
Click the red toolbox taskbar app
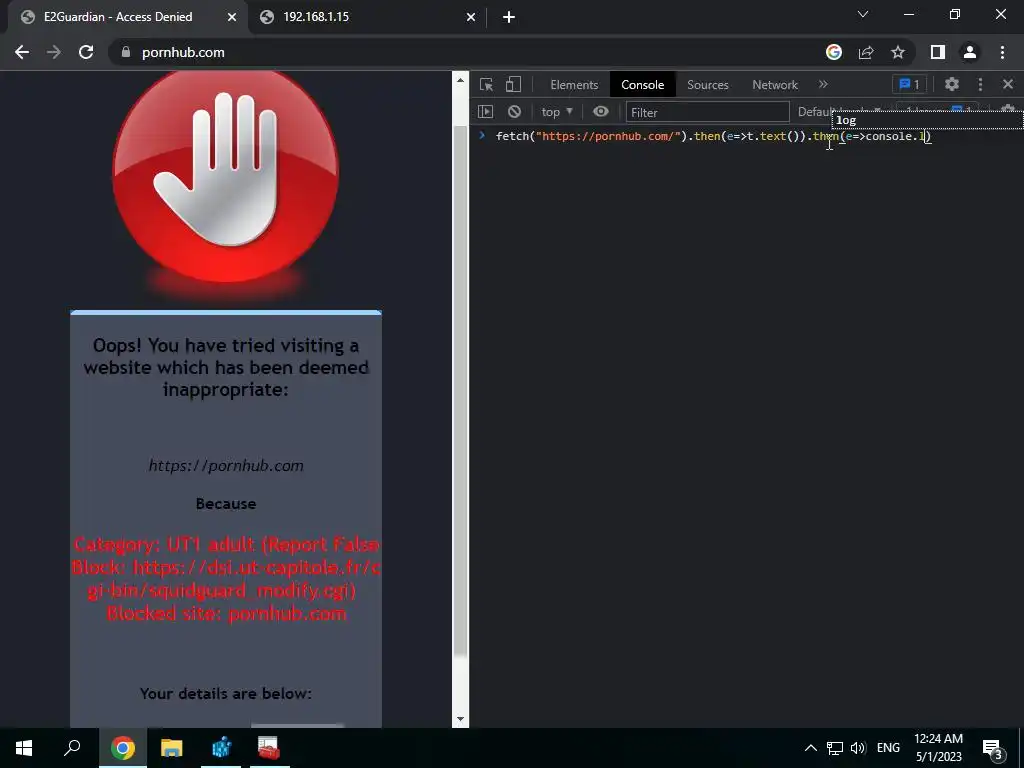268,748
